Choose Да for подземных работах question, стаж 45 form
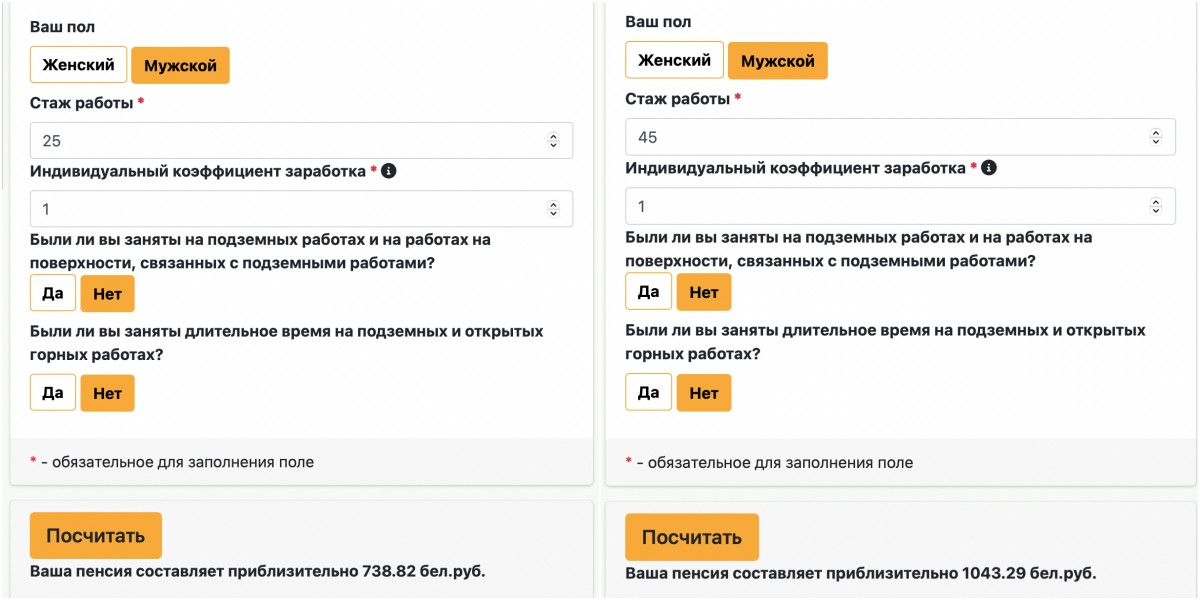 (648, 292)
